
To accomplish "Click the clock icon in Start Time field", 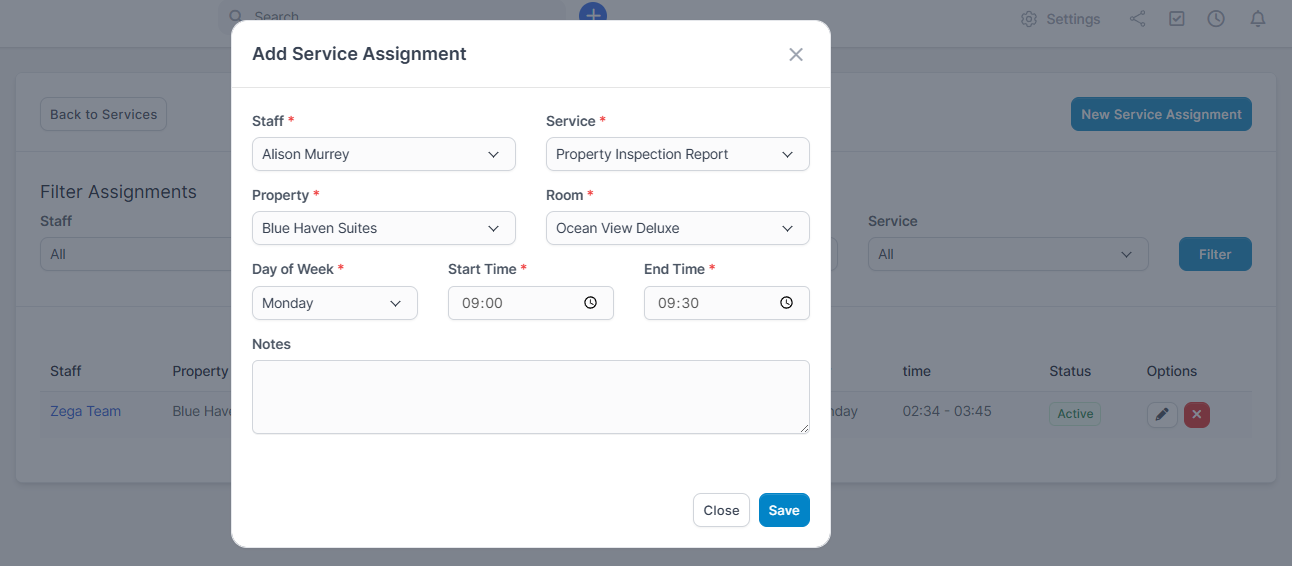I will tap(590, 303).
